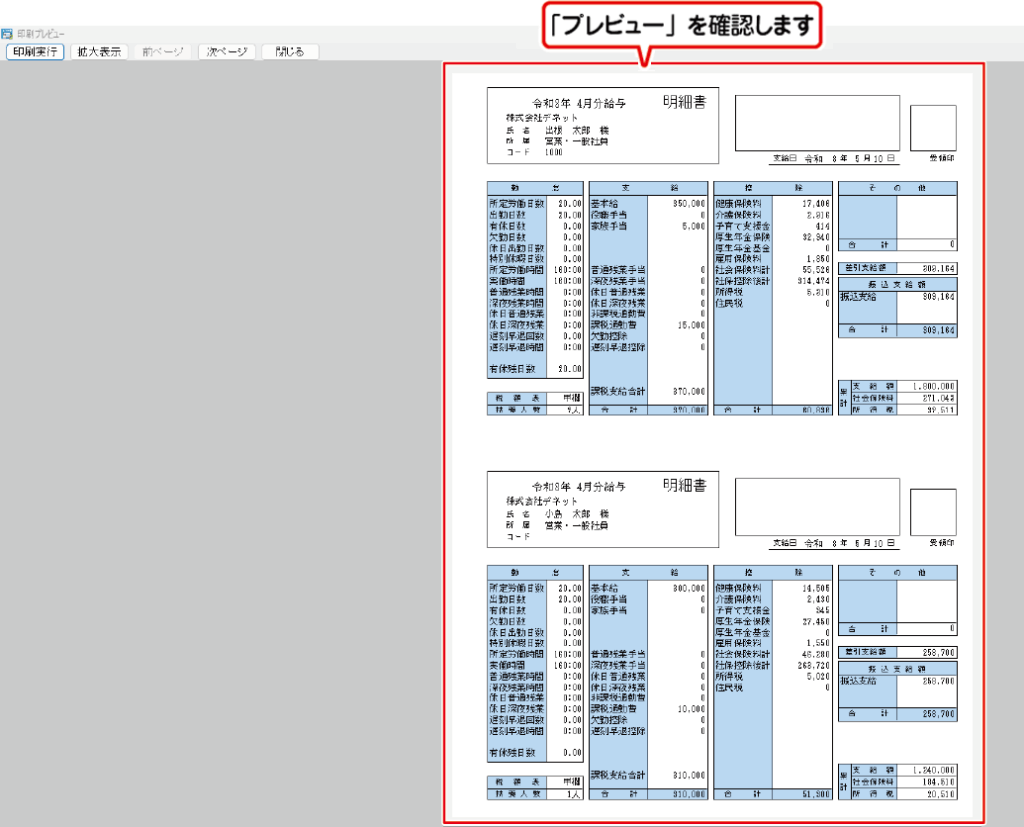Screen dimensions: 1024x827
Task: Go to the next page with 次ページ
Action: 226,52
